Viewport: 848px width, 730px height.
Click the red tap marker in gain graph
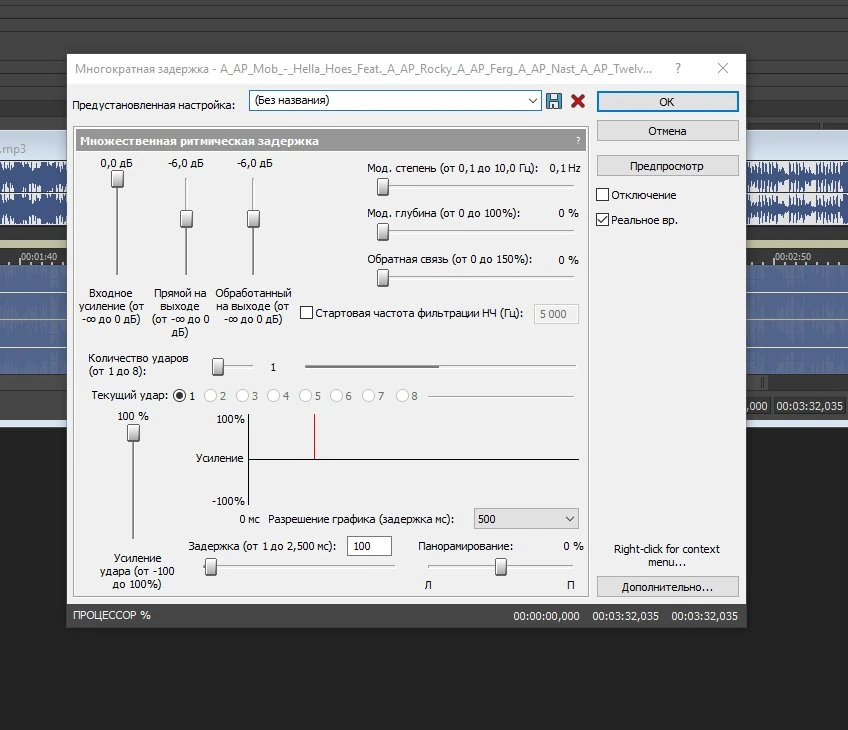pyautogui.click(x=314, y=436)
